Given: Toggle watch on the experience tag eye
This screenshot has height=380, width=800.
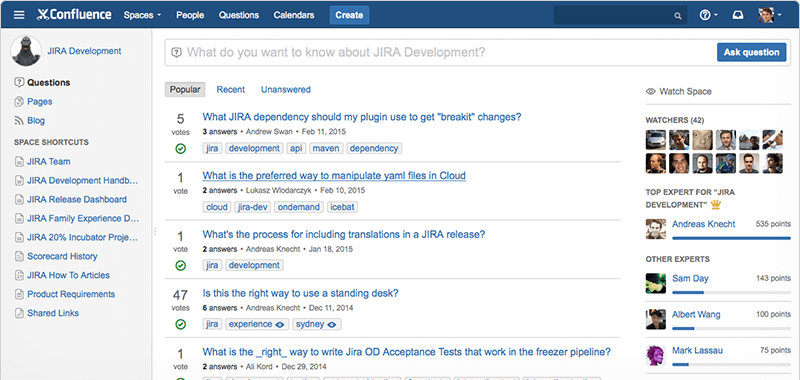Looking at the screenshot, I should pos(281,324).
